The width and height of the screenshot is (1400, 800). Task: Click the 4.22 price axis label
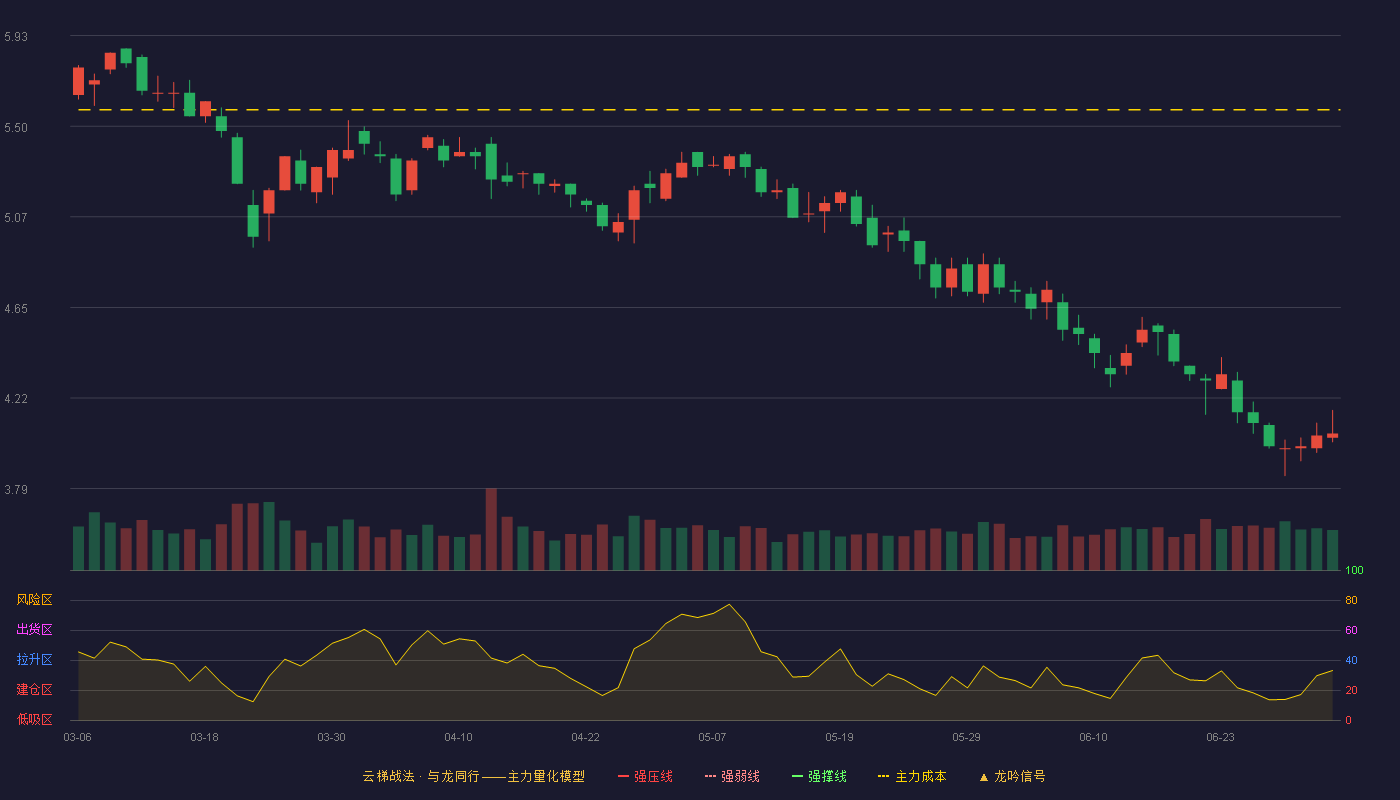[x=16, y=399]
